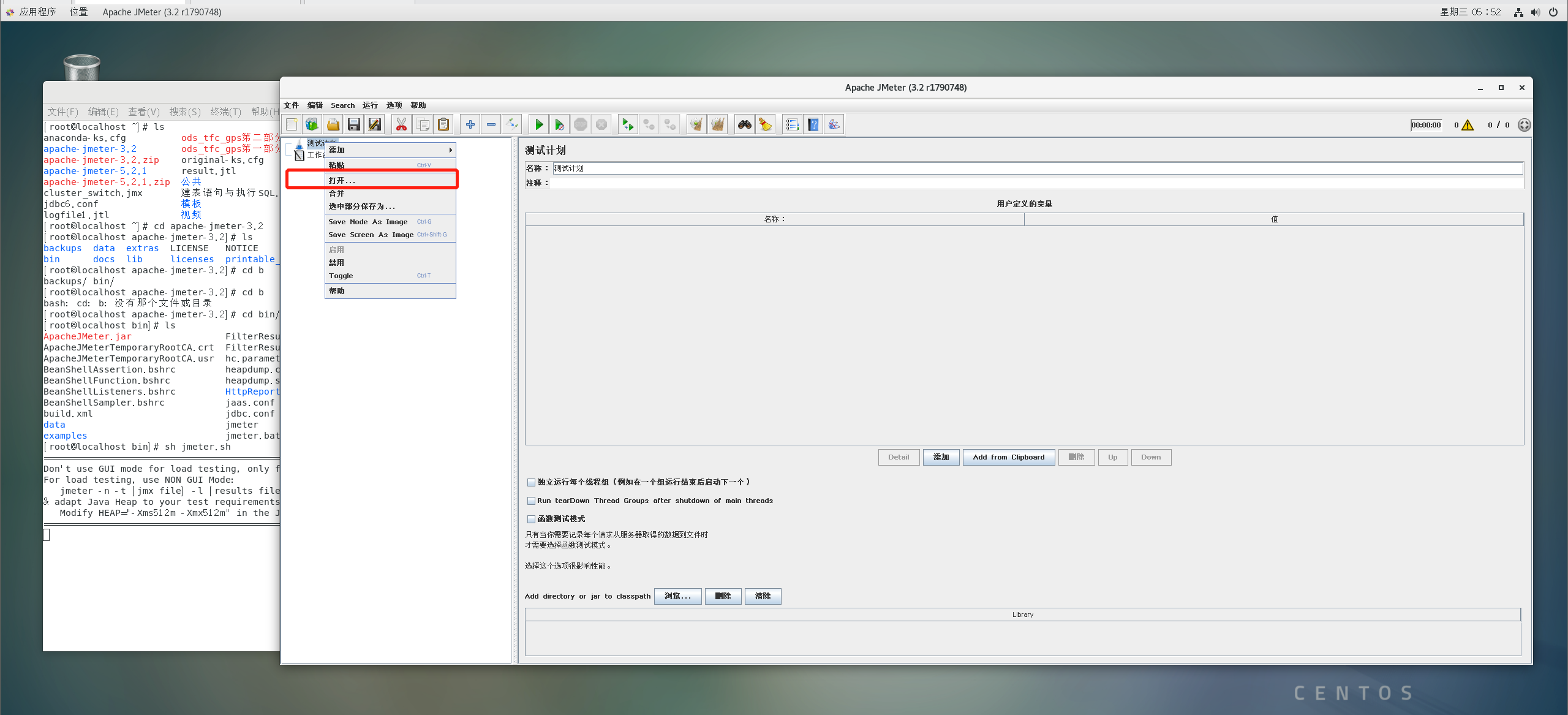The image size is (1568, 715).
Task: Select 打开... in the context menu
Action: (342, 180)
